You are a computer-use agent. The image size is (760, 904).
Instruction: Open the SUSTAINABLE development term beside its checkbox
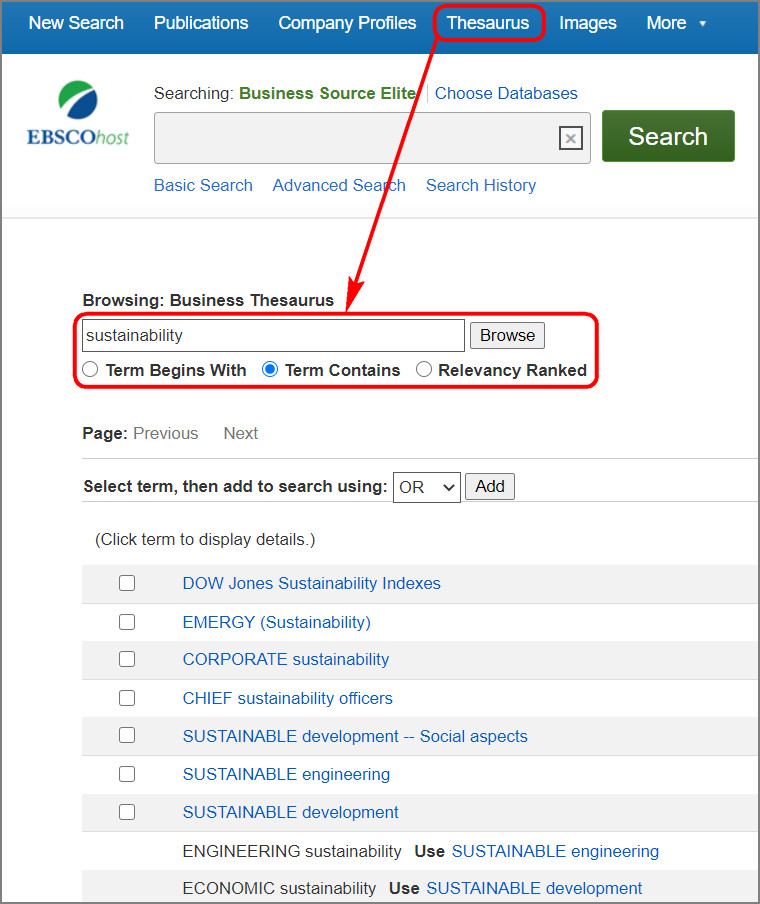click(x=291, y=812)
